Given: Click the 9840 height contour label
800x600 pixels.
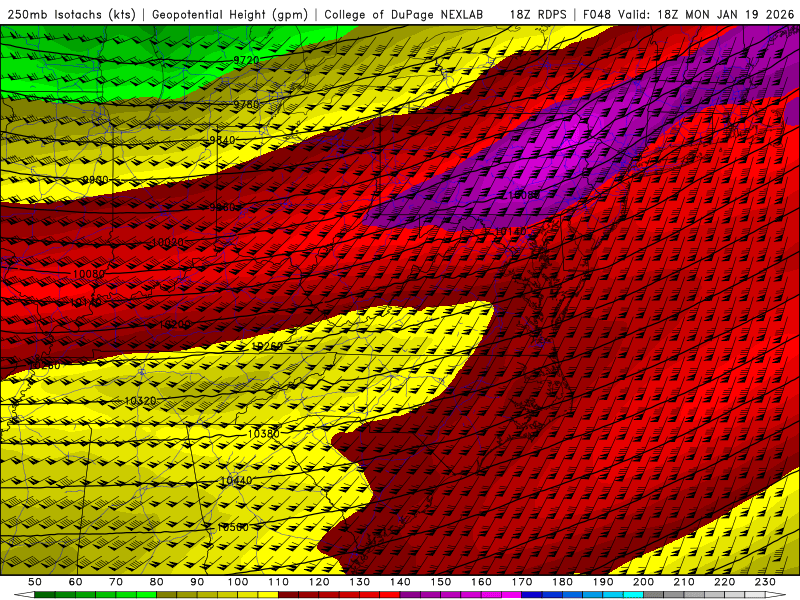Looking at the screenshot, I should [222, 140].
